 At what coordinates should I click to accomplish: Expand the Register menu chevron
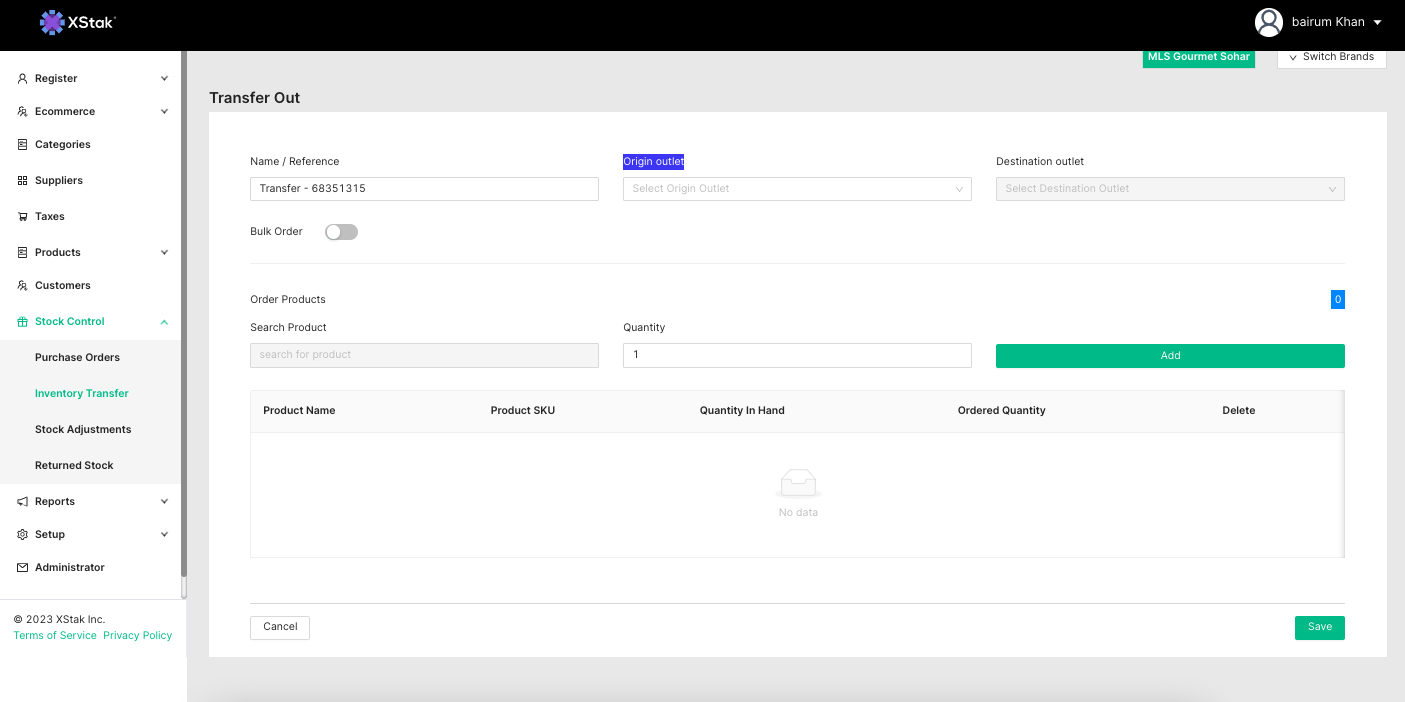164,78
